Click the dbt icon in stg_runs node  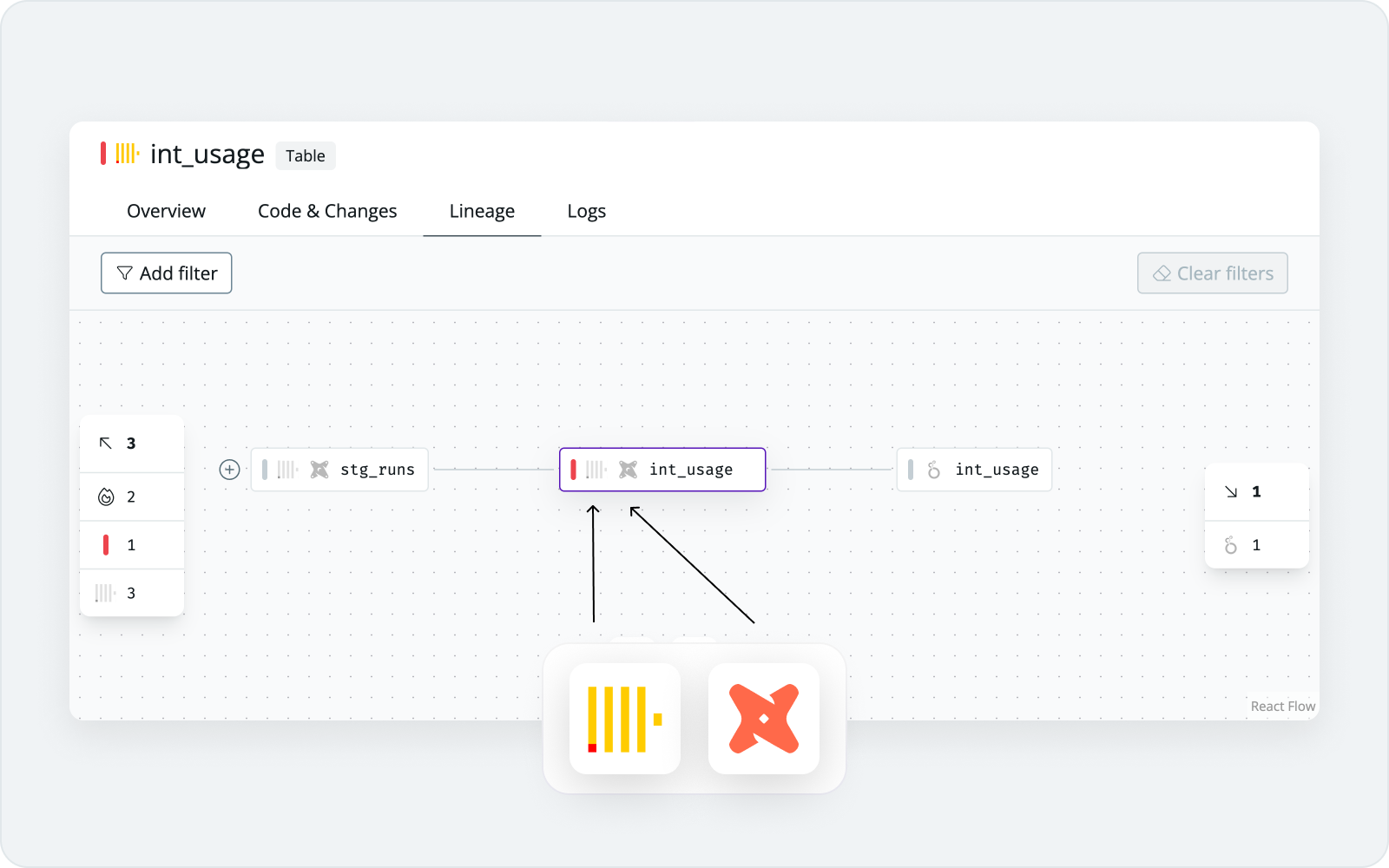pyautogui.click(x=319, y=470)
